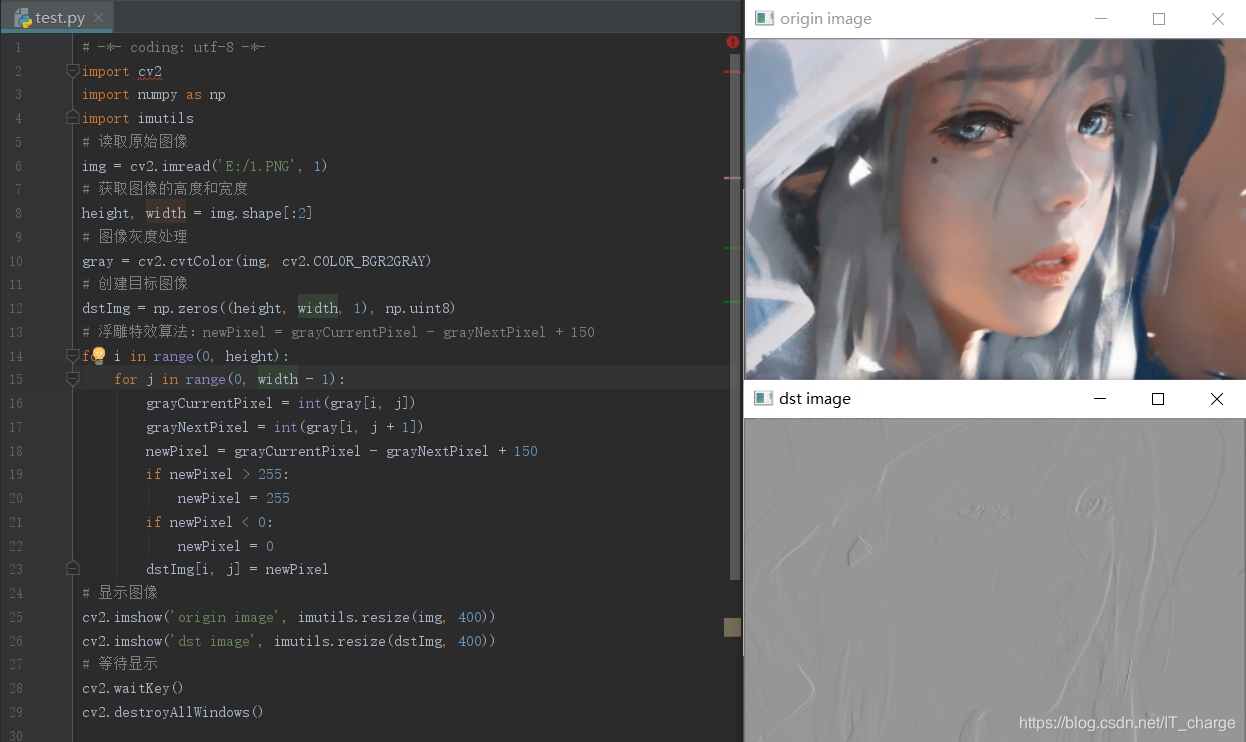Close the test.py tab

pyautogui.click(x=98, y=18)
